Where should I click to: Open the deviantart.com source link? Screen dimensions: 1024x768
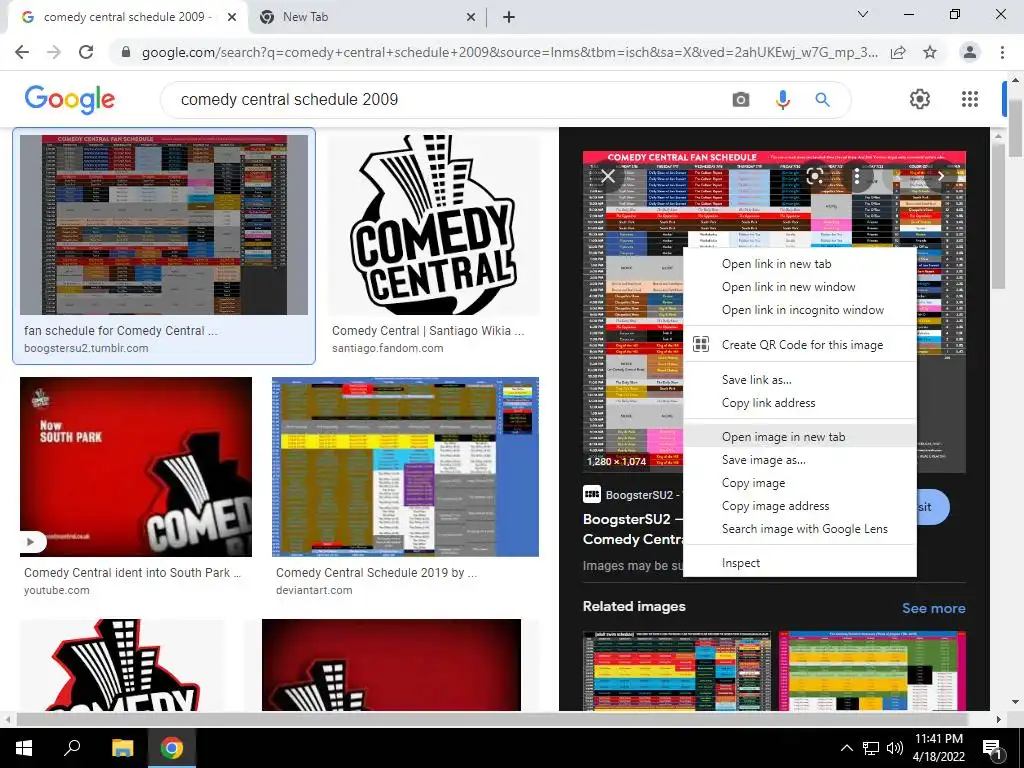314,590
